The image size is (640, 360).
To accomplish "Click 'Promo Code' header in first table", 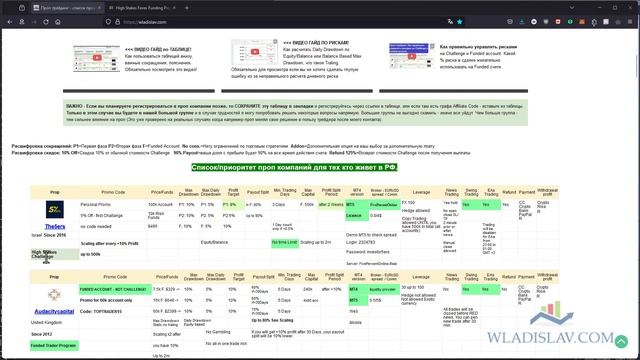I will tap(113, 192).
